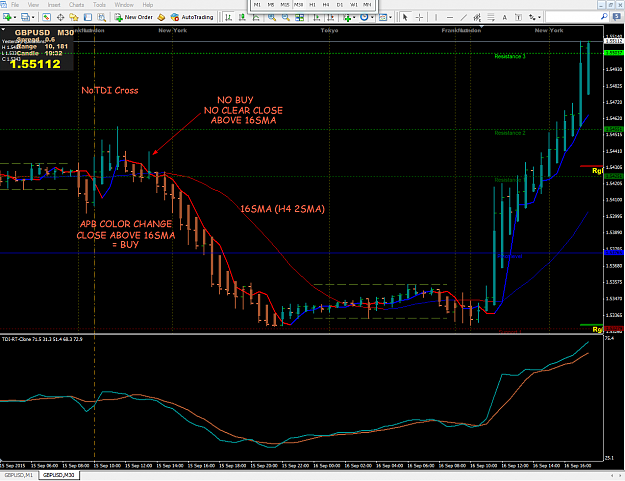Select the Cursor arrow tool

405,17
